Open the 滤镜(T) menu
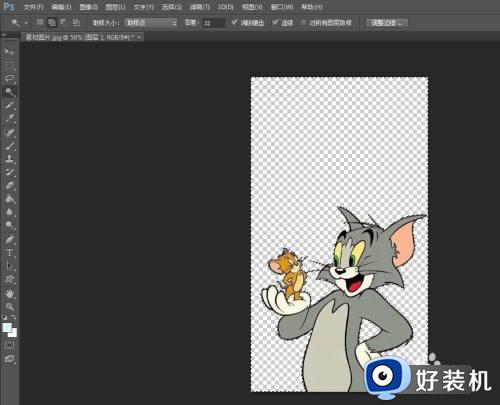 200,7
